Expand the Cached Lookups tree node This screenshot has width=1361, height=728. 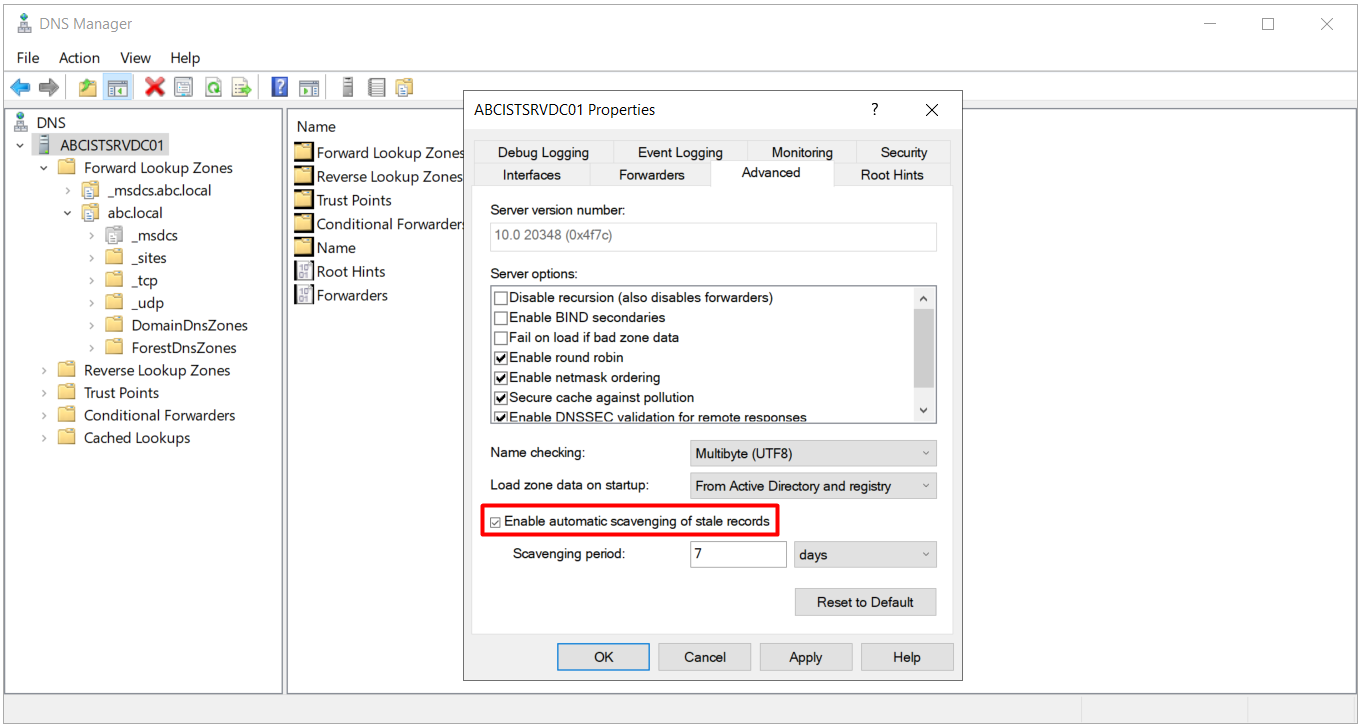44,438
